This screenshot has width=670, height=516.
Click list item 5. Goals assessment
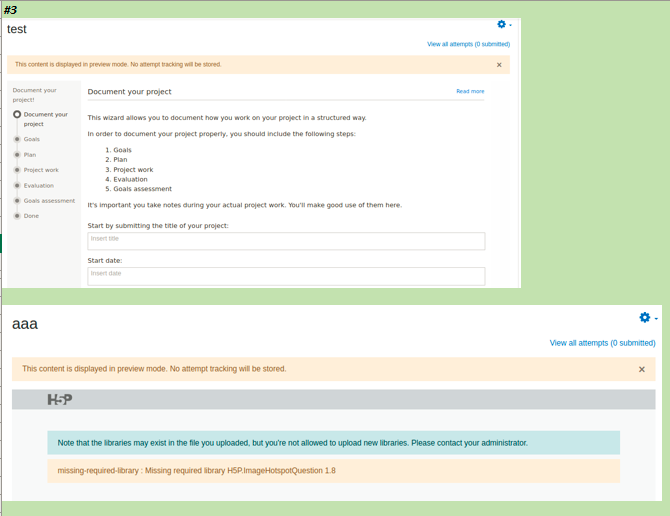tap(138, 189)
